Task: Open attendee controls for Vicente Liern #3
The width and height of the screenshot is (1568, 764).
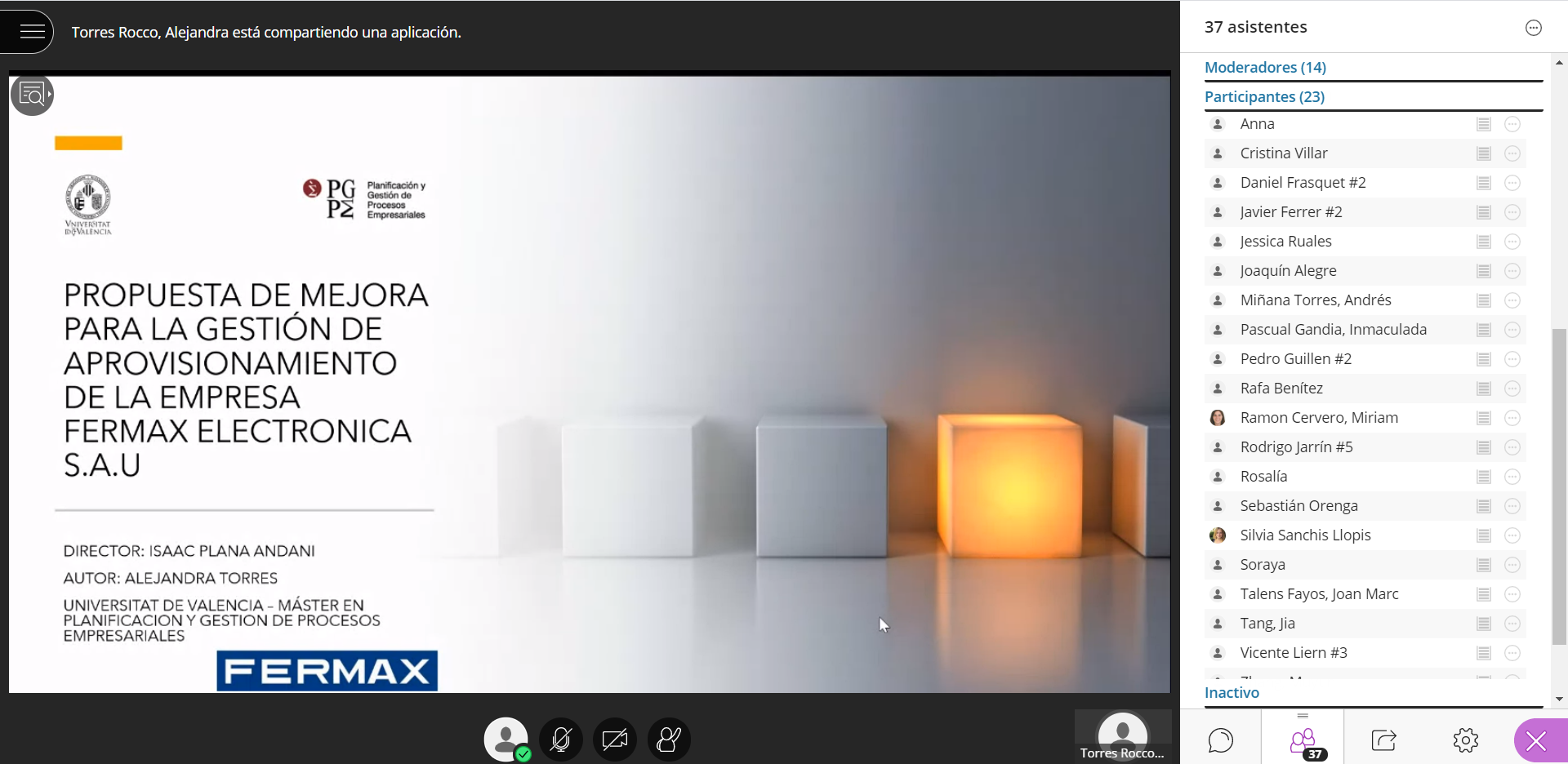Action: coord(1512,653)
